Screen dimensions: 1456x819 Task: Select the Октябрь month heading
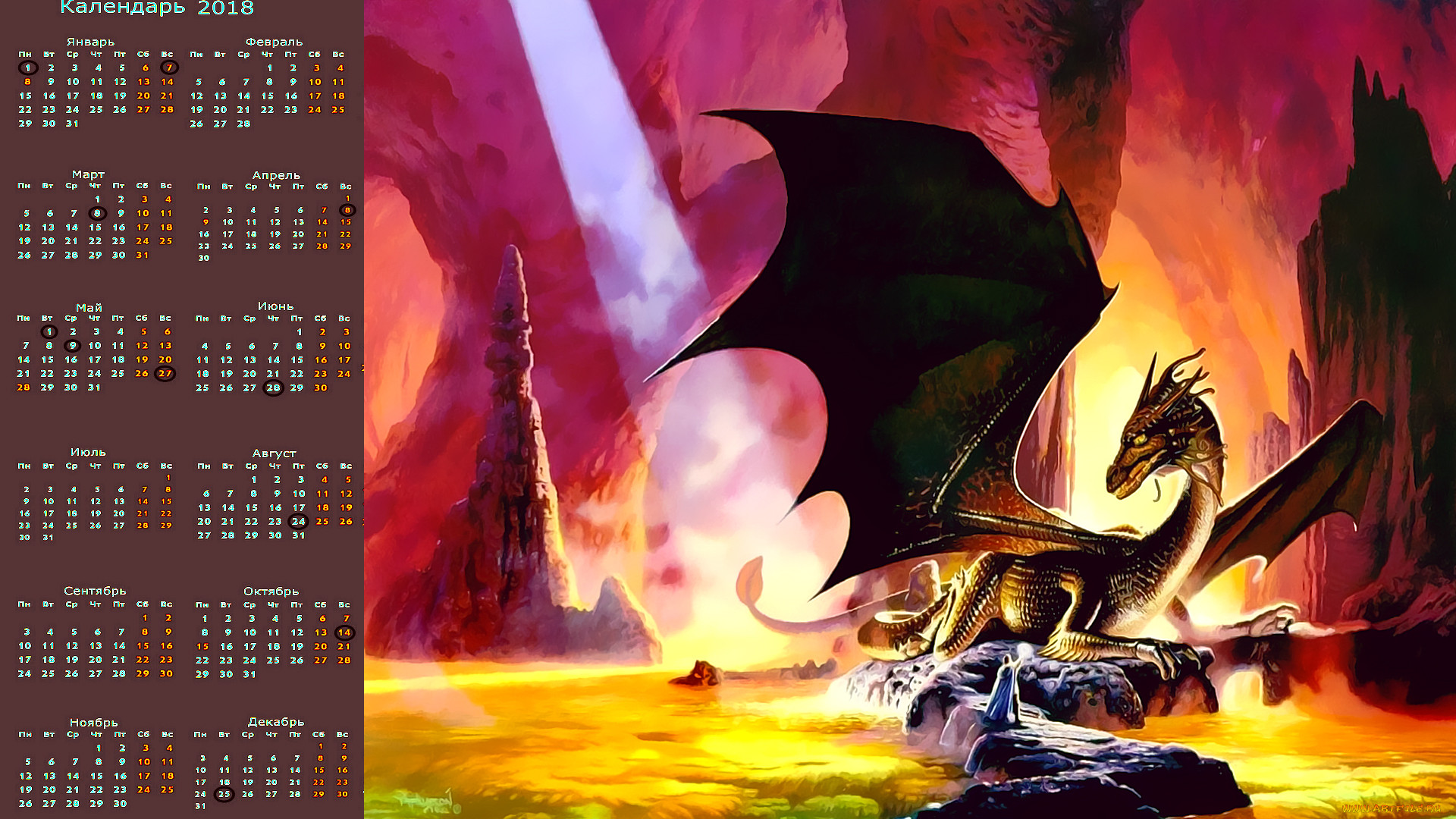(271, 591)
